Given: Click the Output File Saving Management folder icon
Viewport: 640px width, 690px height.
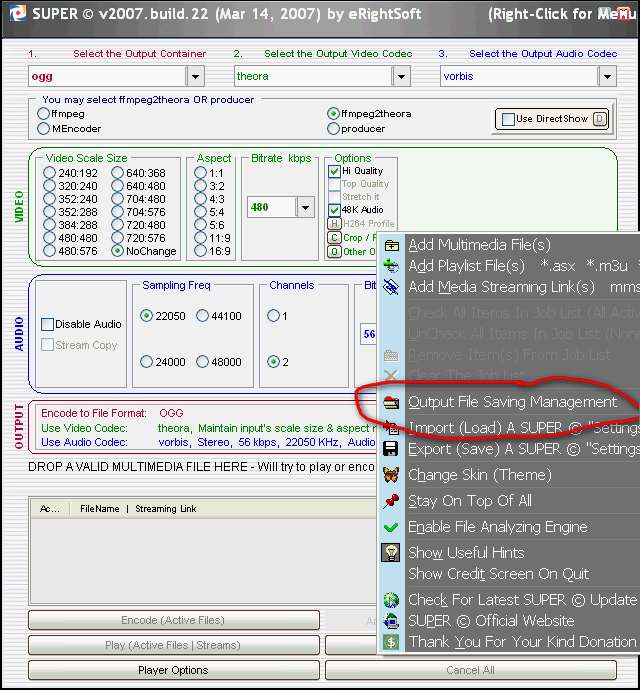Looking at the screenshot, I should (391, 402).
